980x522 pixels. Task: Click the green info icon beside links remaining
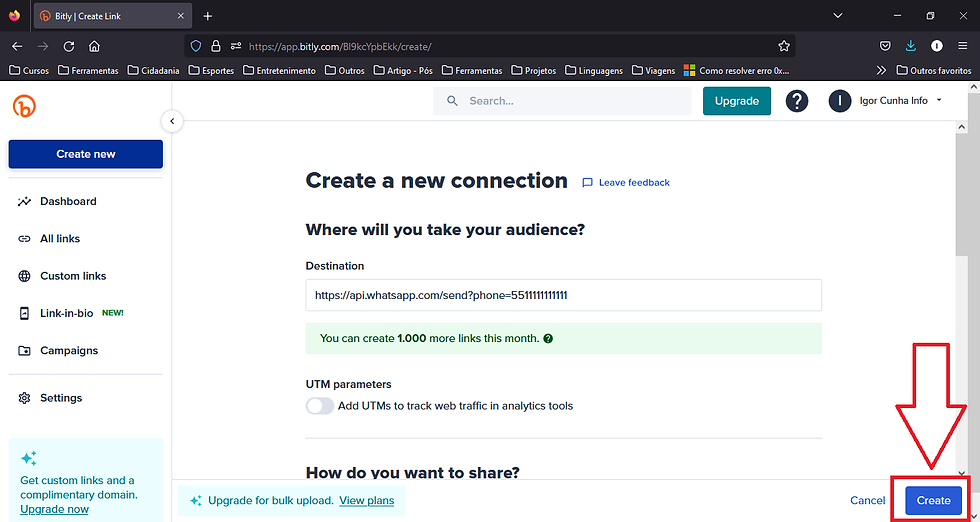click(548, 339)
